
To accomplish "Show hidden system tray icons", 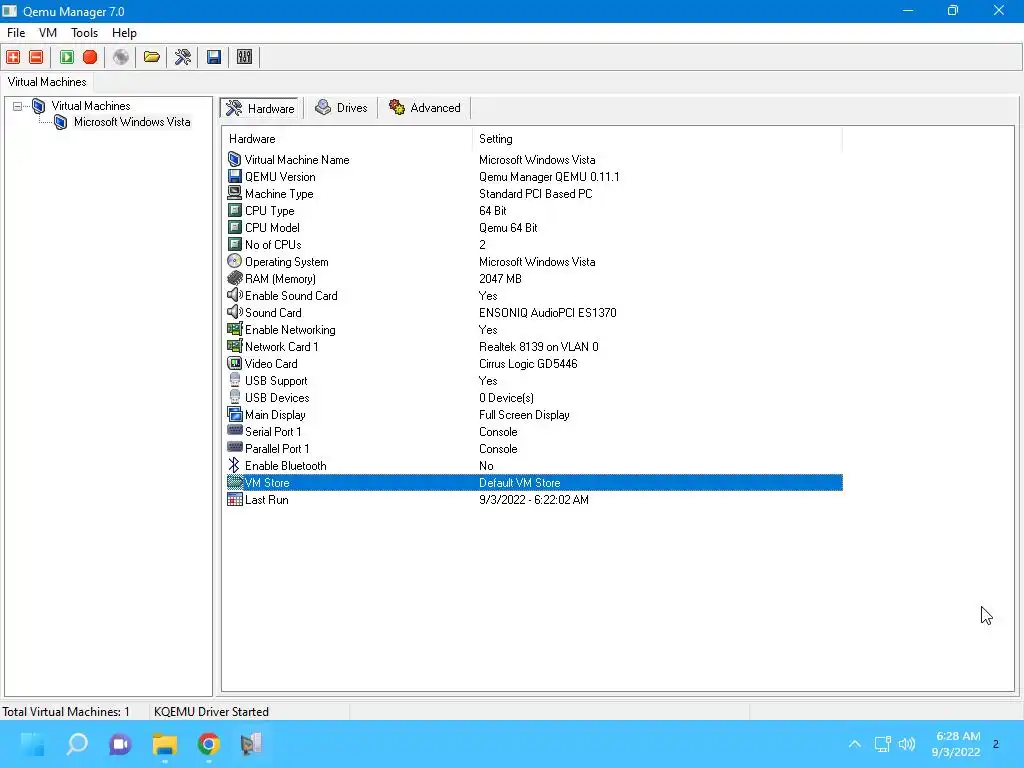I will 854,744.
